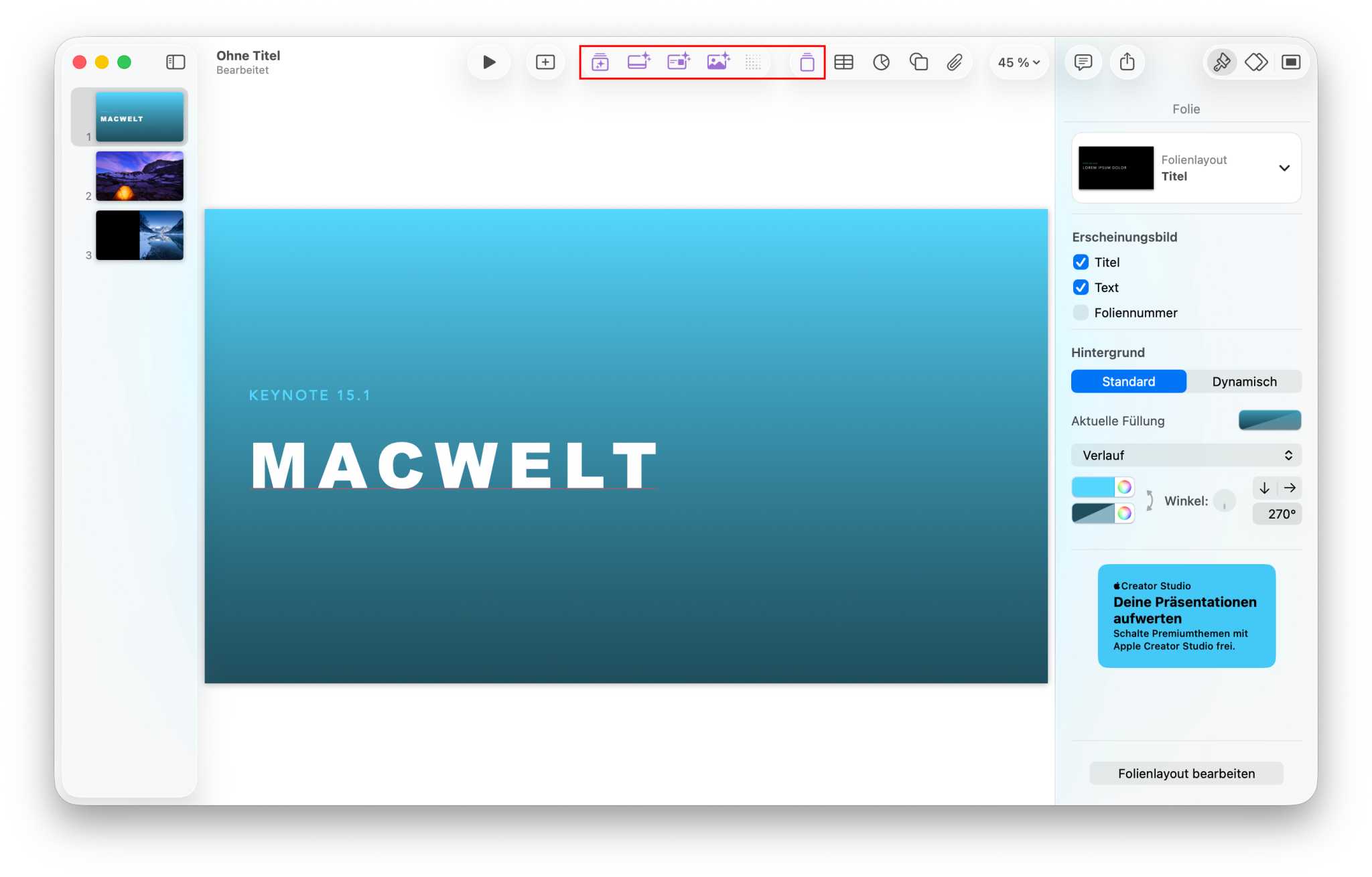
Task: Insert a chart using the pie icon
Action: coord(881,62)
